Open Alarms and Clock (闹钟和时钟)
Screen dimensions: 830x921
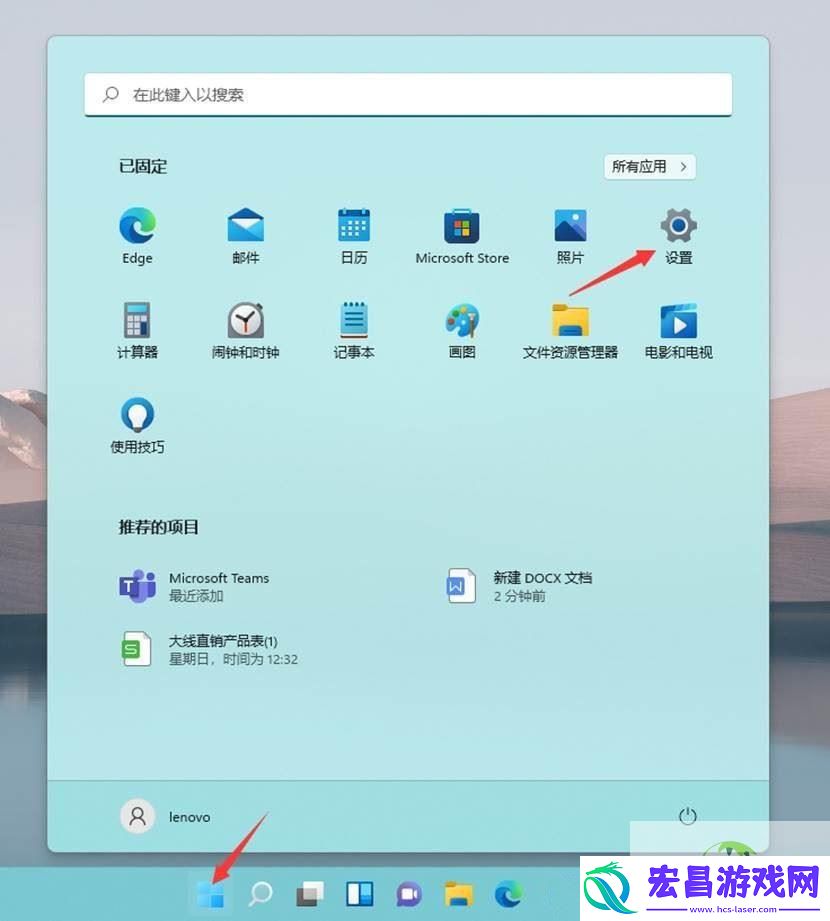tap(246, 330)
